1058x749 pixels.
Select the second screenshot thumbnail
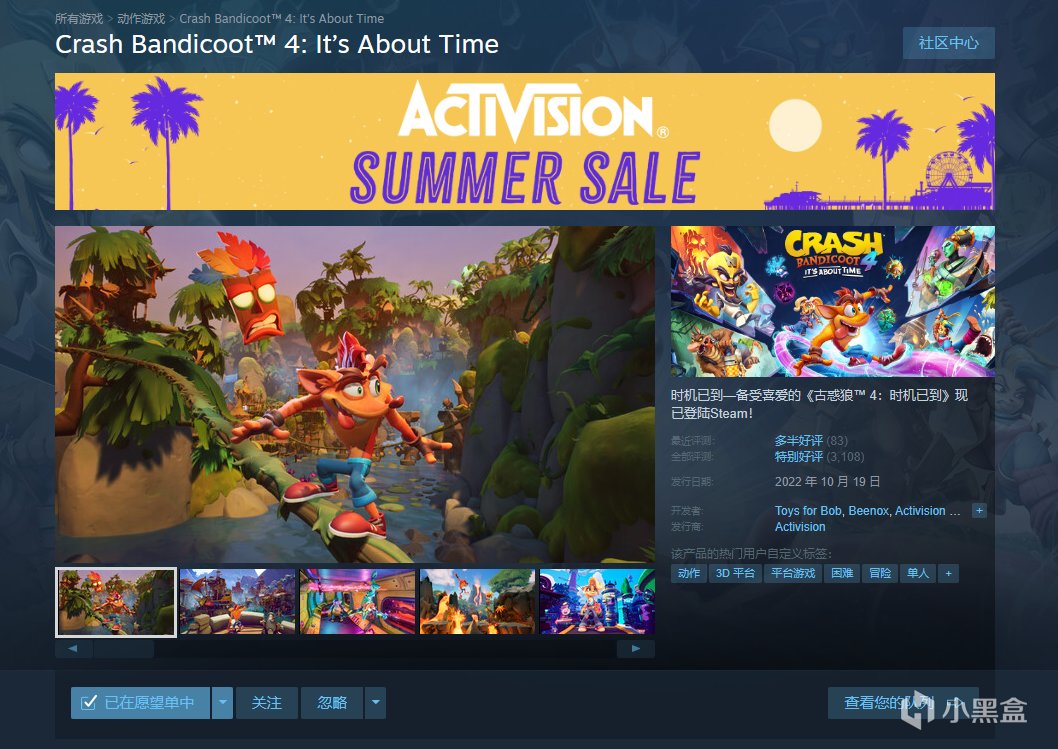point(238,601)
